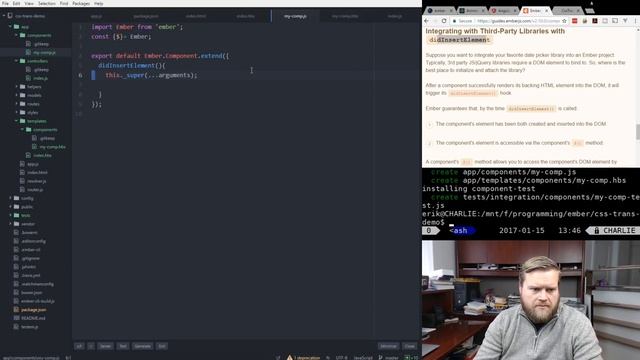Switch to the index.html editor tab
This screenshot has height=360, width=640.
(196, 16)
